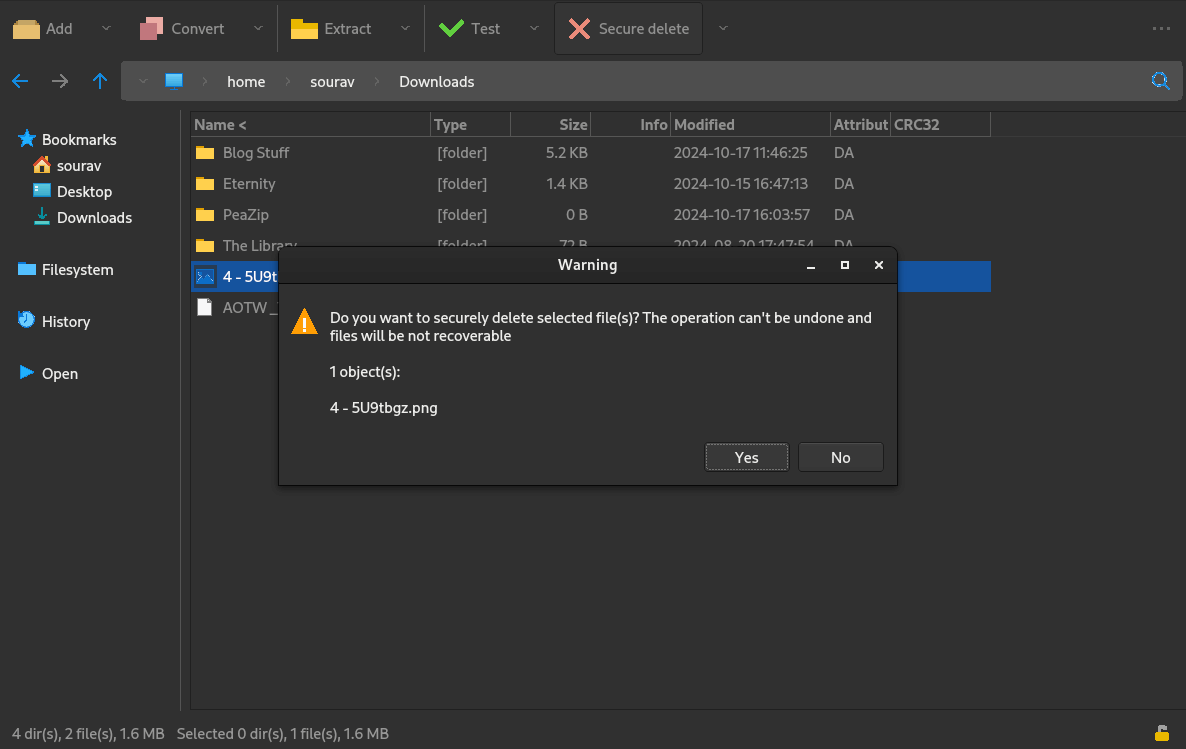Cancel deletion by clicking No
Image resolution: width=1186 pixels, height=749 pixels.
pos(840,457)
